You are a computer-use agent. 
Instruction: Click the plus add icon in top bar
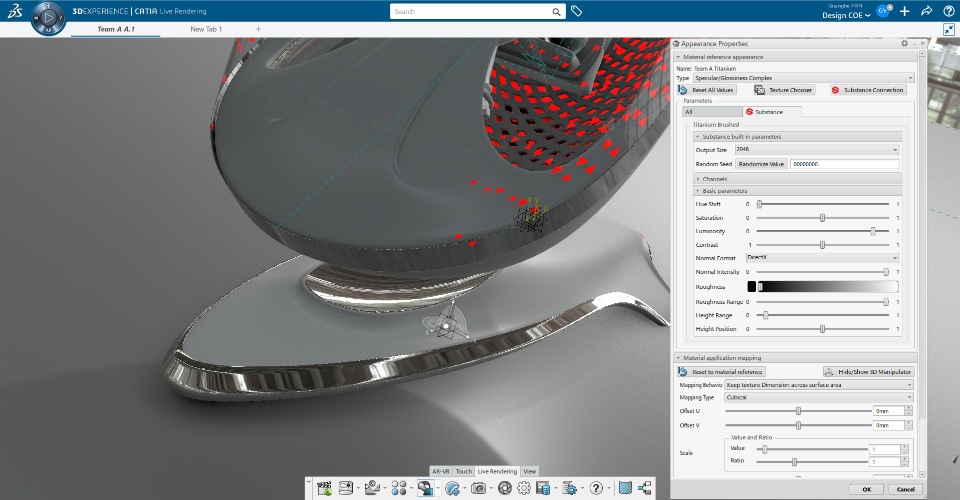click(905, 11)
